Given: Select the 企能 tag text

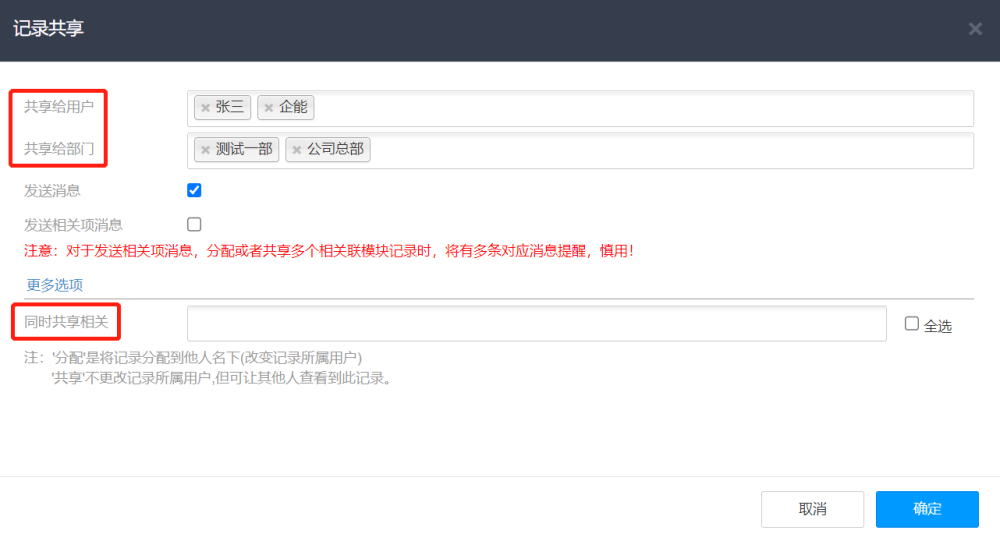Looking at the screenshot, I should pyautogui.click(x=293, y=107).
